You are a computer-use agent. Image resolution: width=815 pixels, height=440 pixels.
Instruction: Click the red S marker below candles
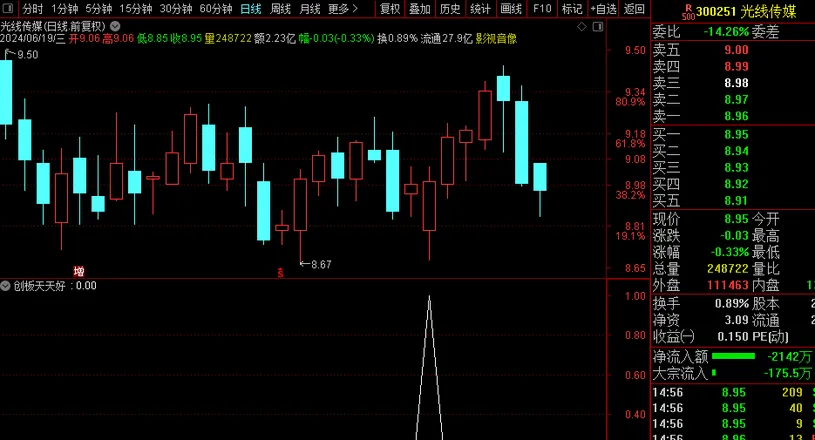280,273
